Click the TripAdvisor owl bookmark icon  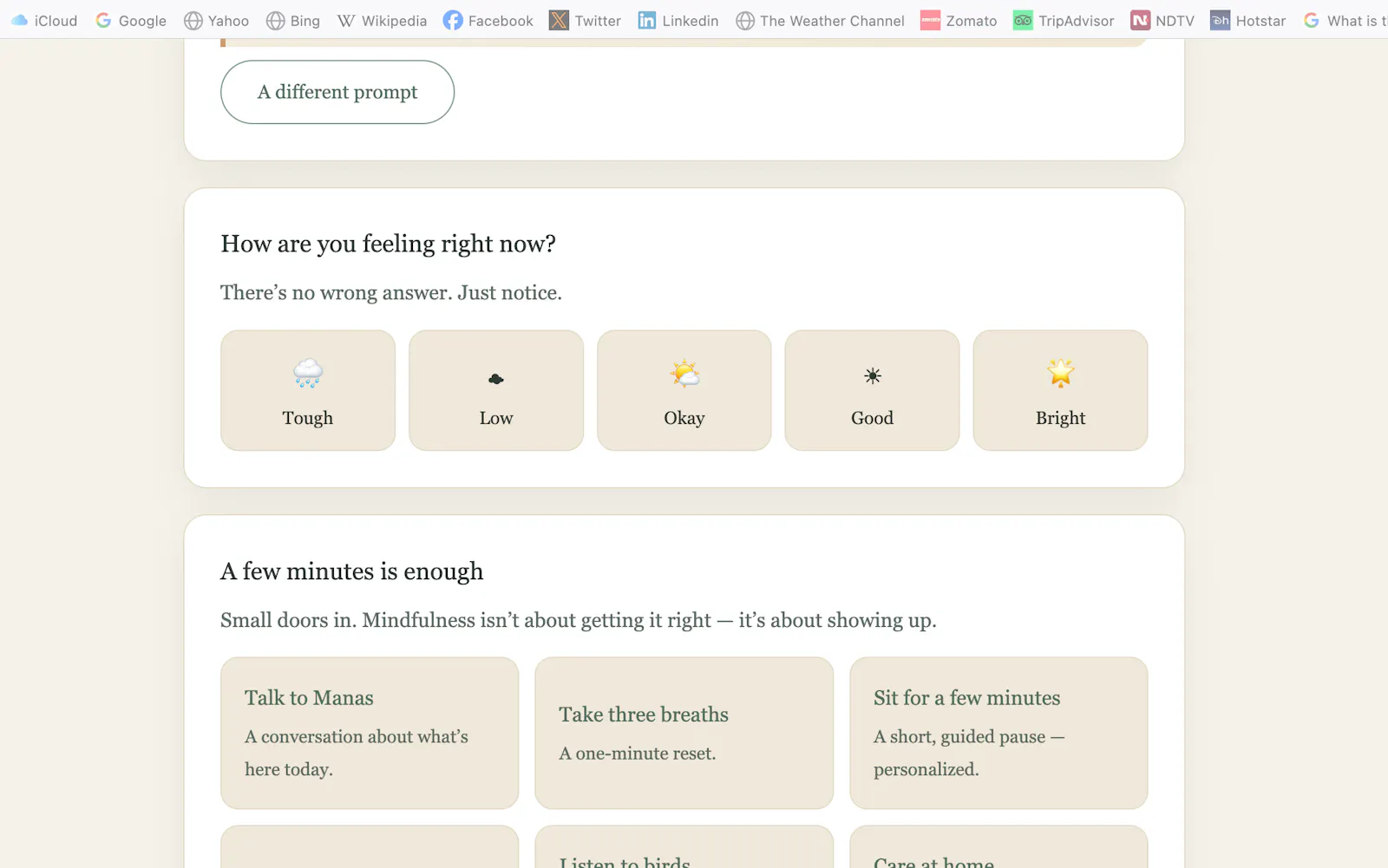(x=1024, y=20)
